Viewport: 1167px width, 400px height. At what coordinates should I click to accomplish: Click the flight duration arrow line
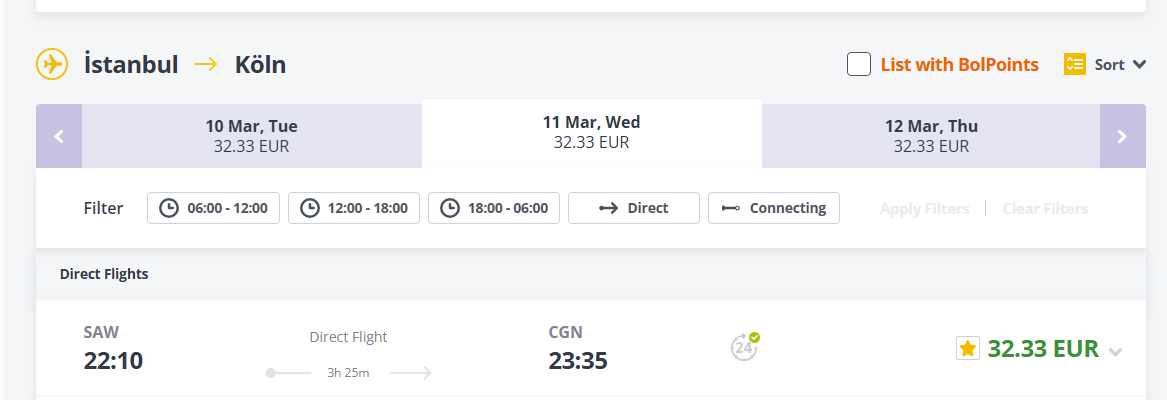[x=350, y=373]
